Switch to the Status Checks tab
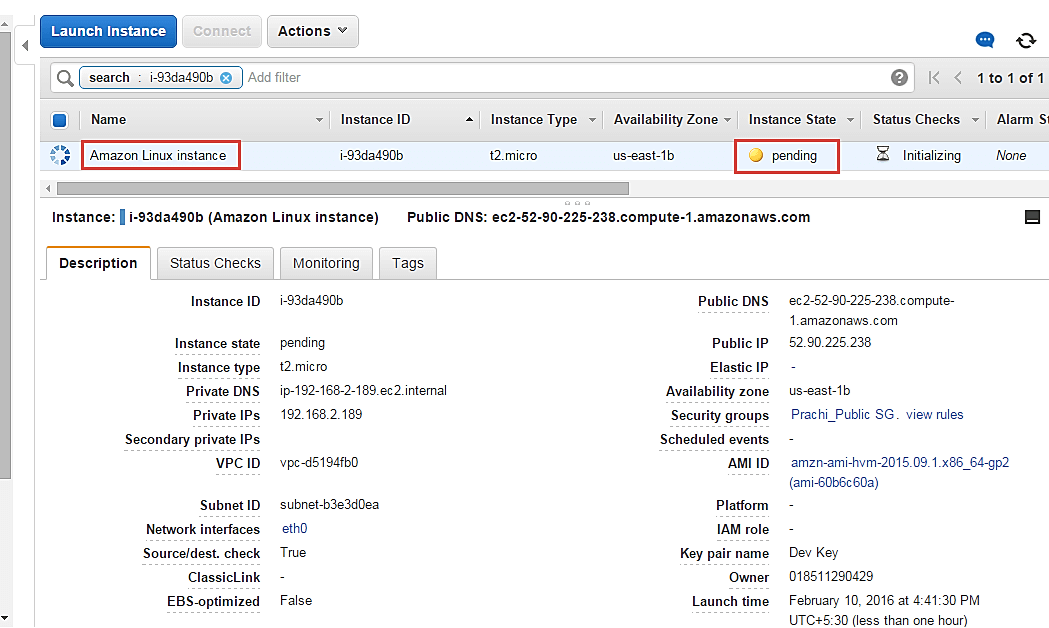Viewport: 1049px width, 628px height. (x=215, y=263)
